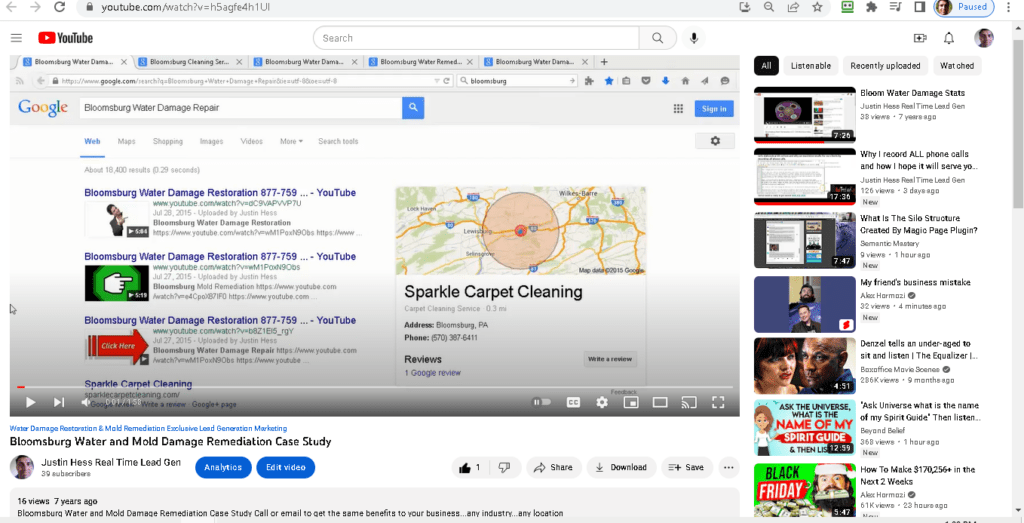Image resolution: width=1024 pixels, height=523 pixels.
Task: Cast video to a TV
Action: coord(689,402)
